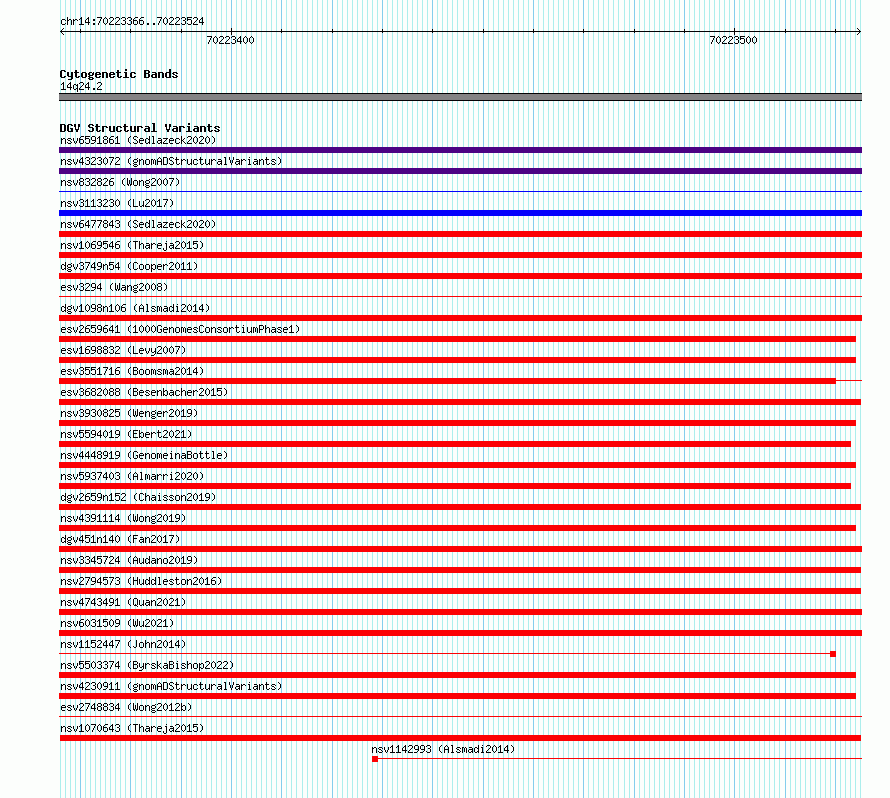Select variant label esv2659641 (1000GenomesConsortiumPhase1)
The image size is (890, 798).
tap(180, 329)
